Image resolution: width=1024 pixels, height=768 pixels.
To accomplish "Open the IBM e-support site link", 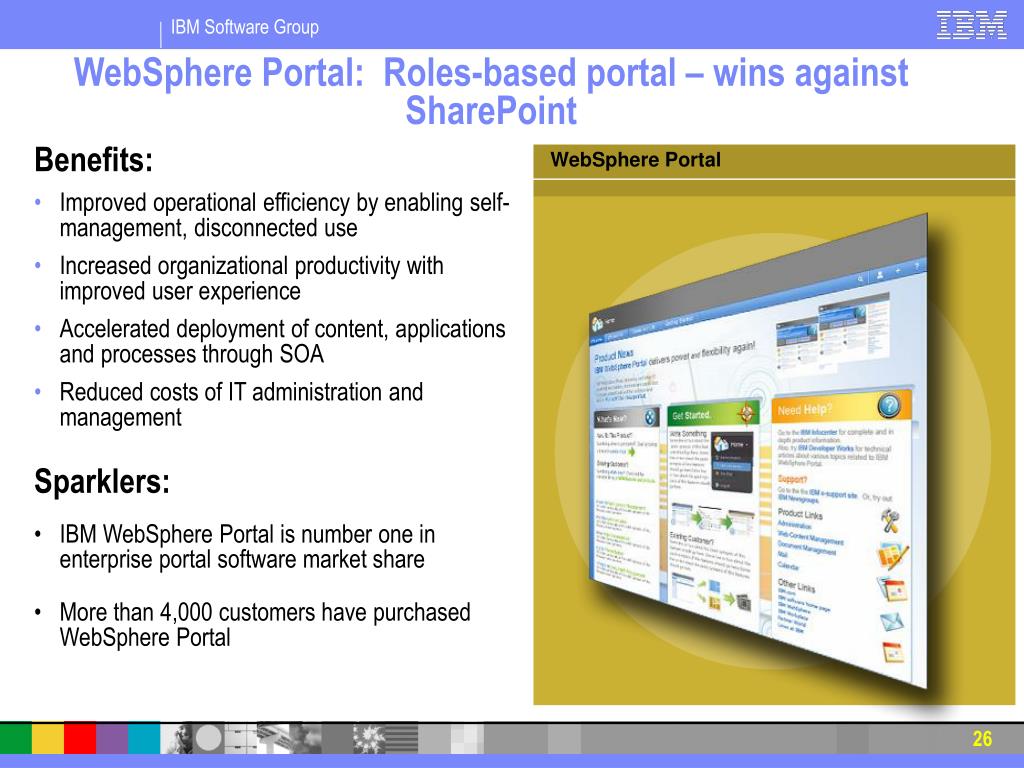I will [x=833, y=494].
